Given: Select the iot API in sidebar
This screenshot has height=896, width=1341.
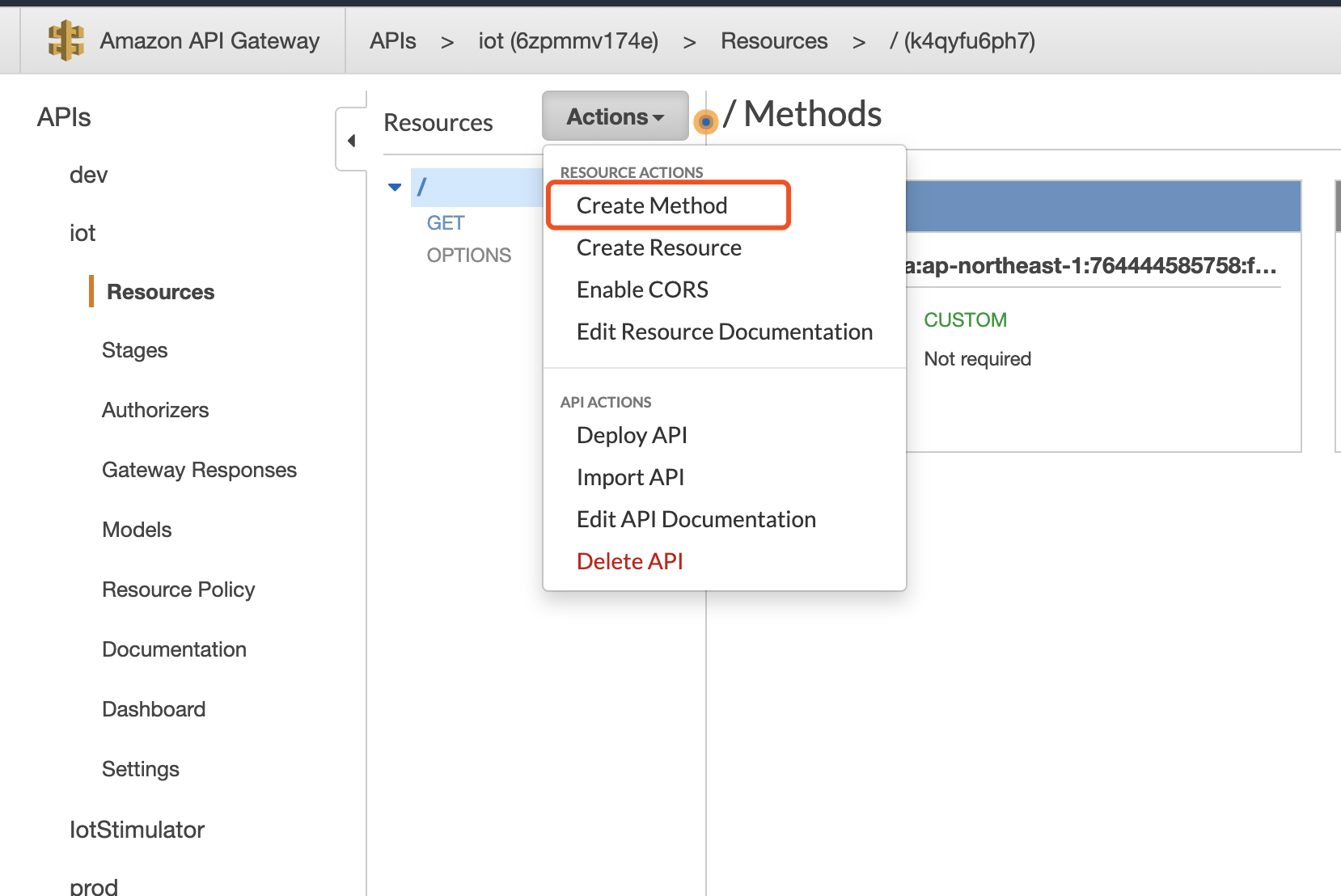Looking at the screenshot, I should click(x=82, y=233).
